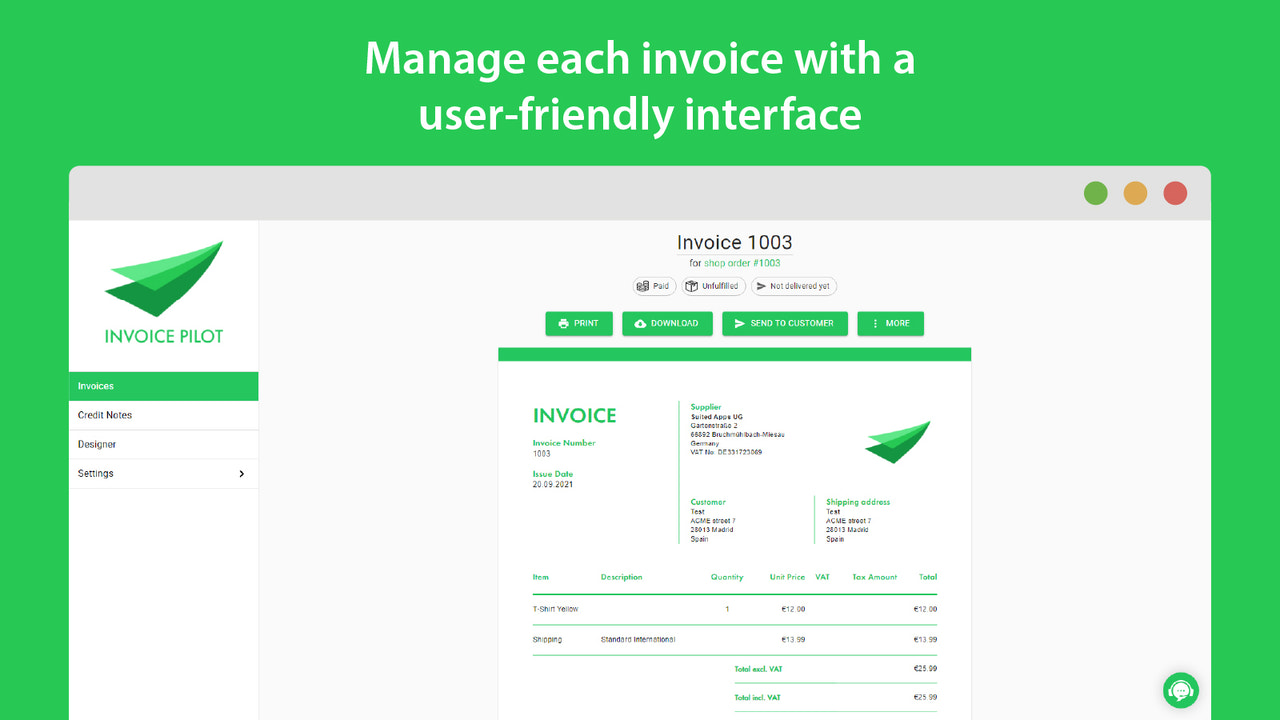
Task: Expand the Settings sidebar entry
Action: (x=95, y=473)
